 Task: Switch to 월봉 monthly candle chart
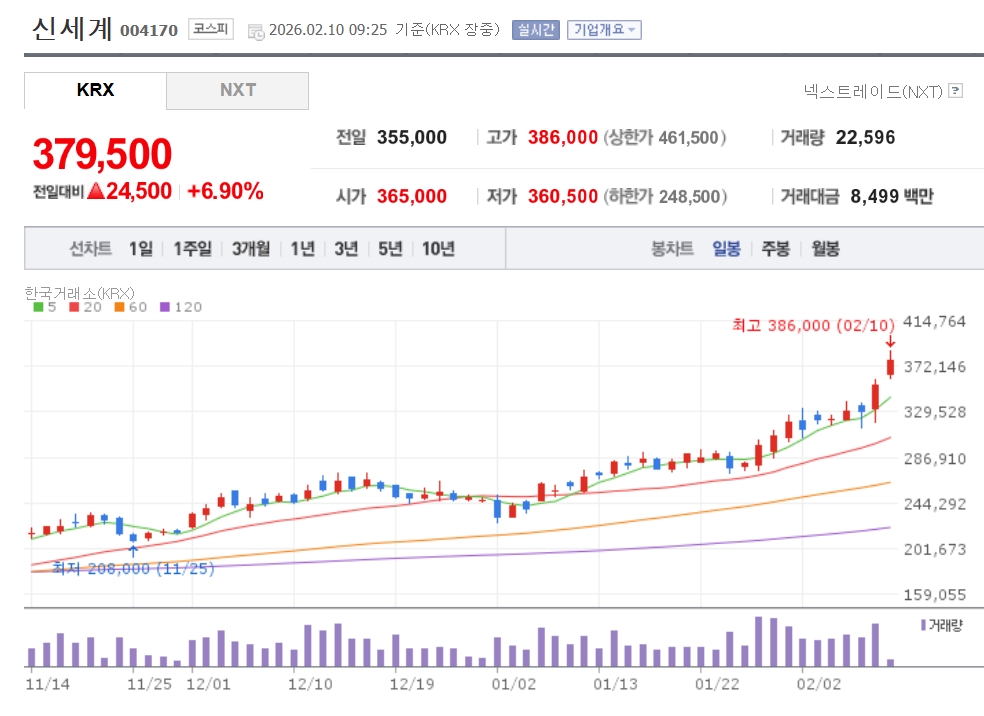point(825,249)
